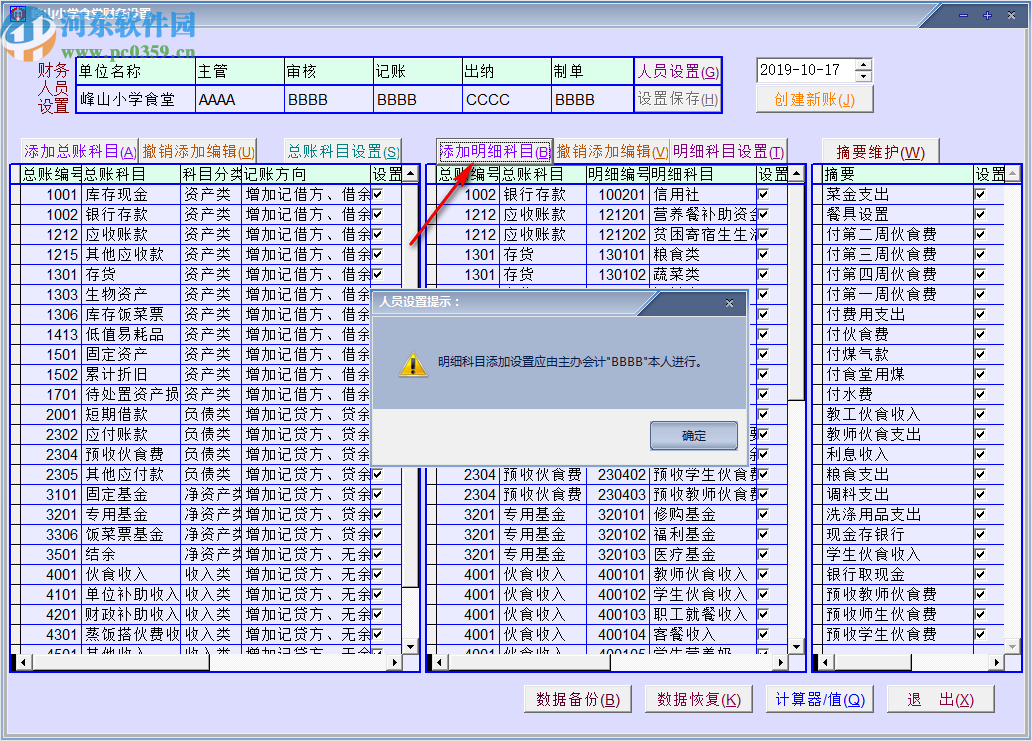Click the 撤销添加编辑(V) button
The height and width of the screenshot is (741, 1032).
(x=612, y=151)
